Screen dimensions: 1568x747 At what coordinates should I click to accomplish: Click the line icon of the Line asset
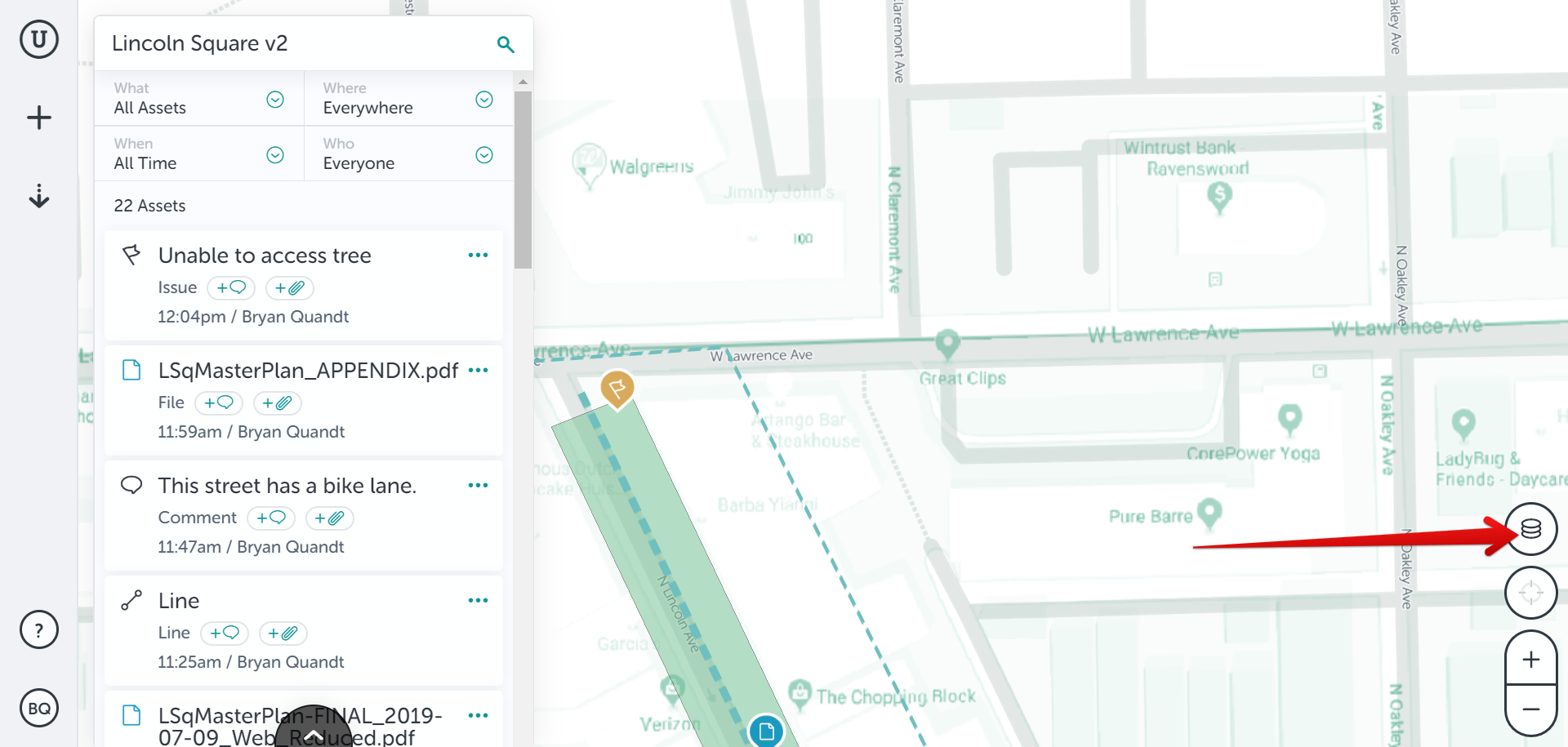[131, 600]
